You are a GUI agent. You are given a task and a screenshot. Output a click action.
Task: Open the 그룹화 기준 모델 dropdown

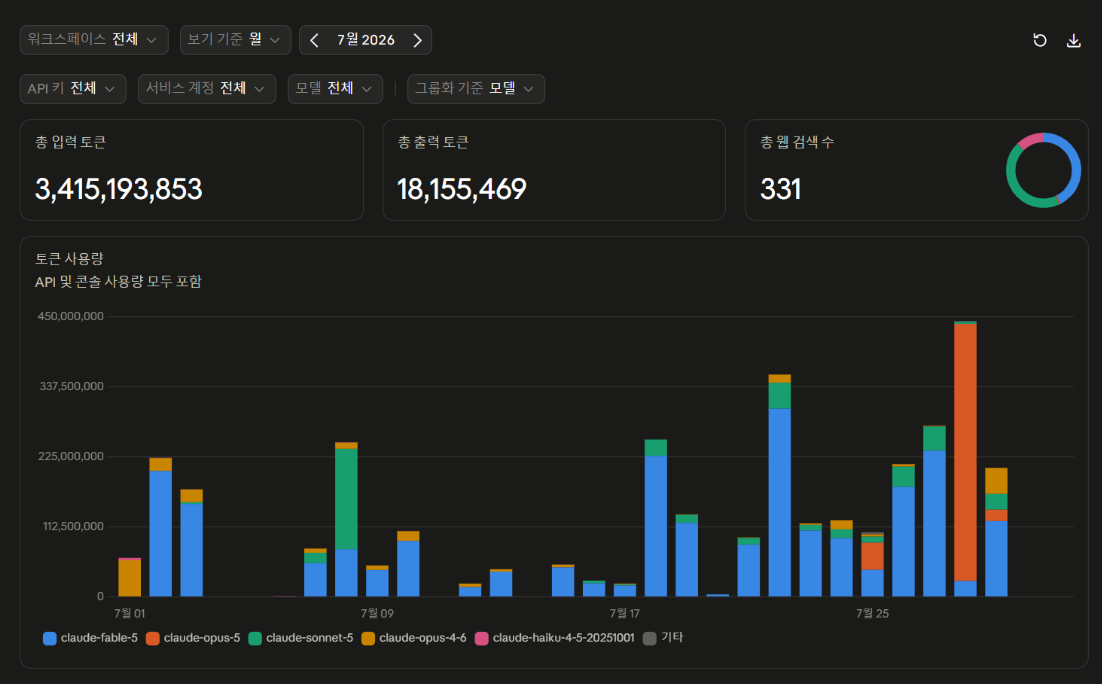click(476, 89)
